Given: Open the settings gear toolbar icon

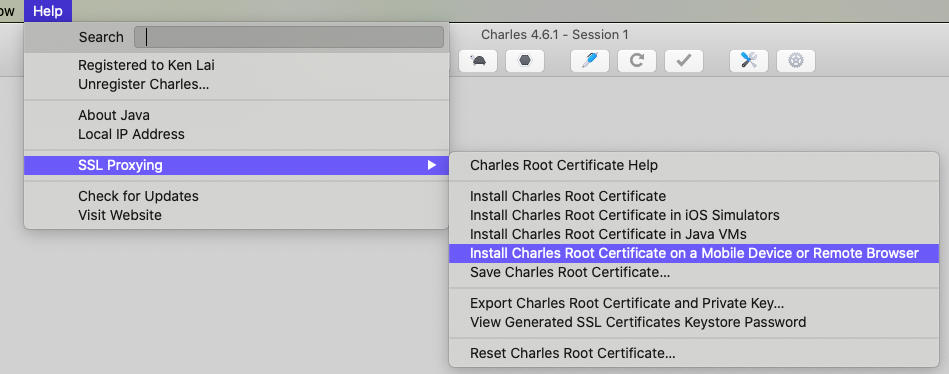Looking at the screenshot, I should click(x=796, y=61).
